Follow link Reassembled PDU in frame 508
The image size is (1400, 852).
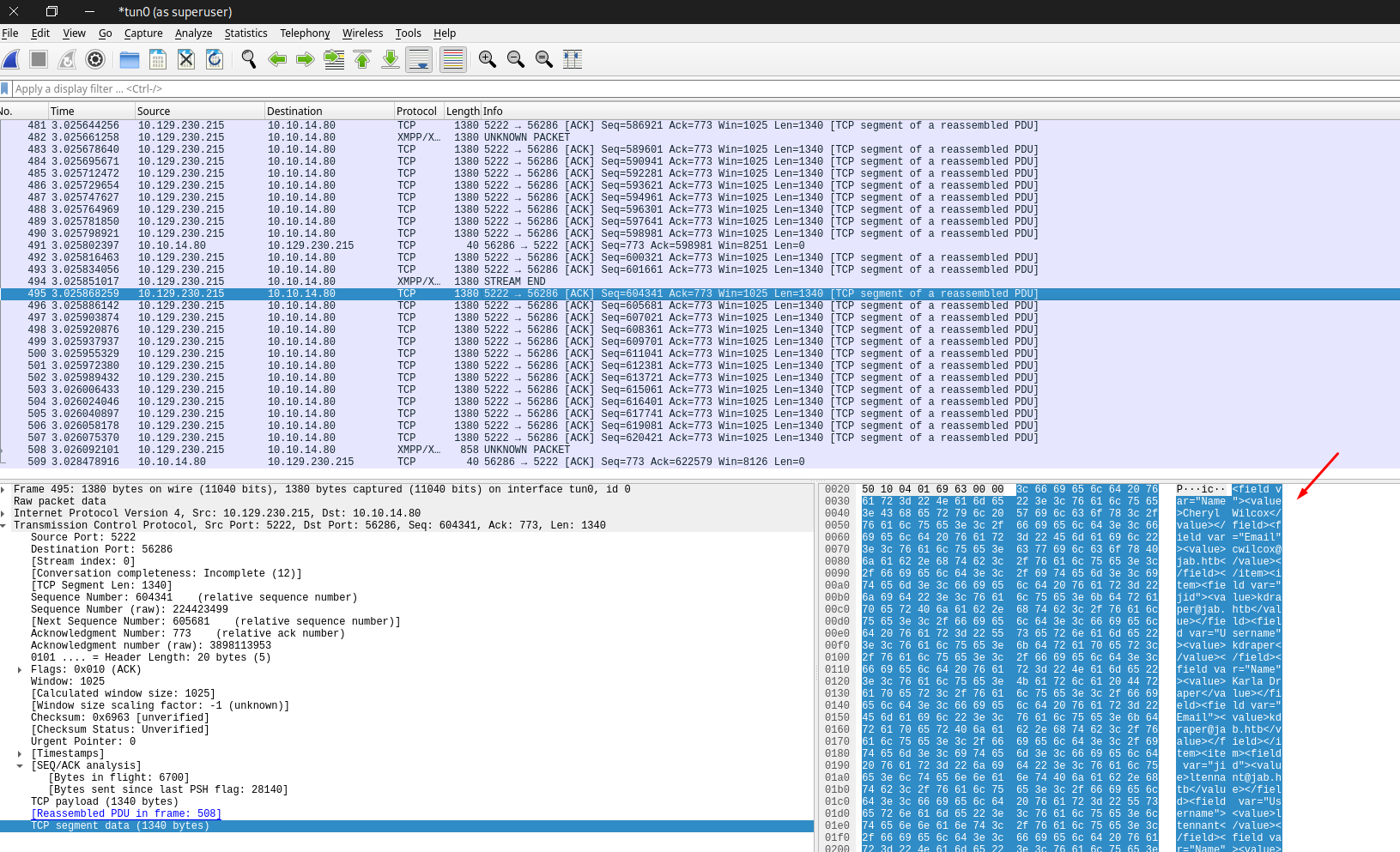[x=126, y=814]
